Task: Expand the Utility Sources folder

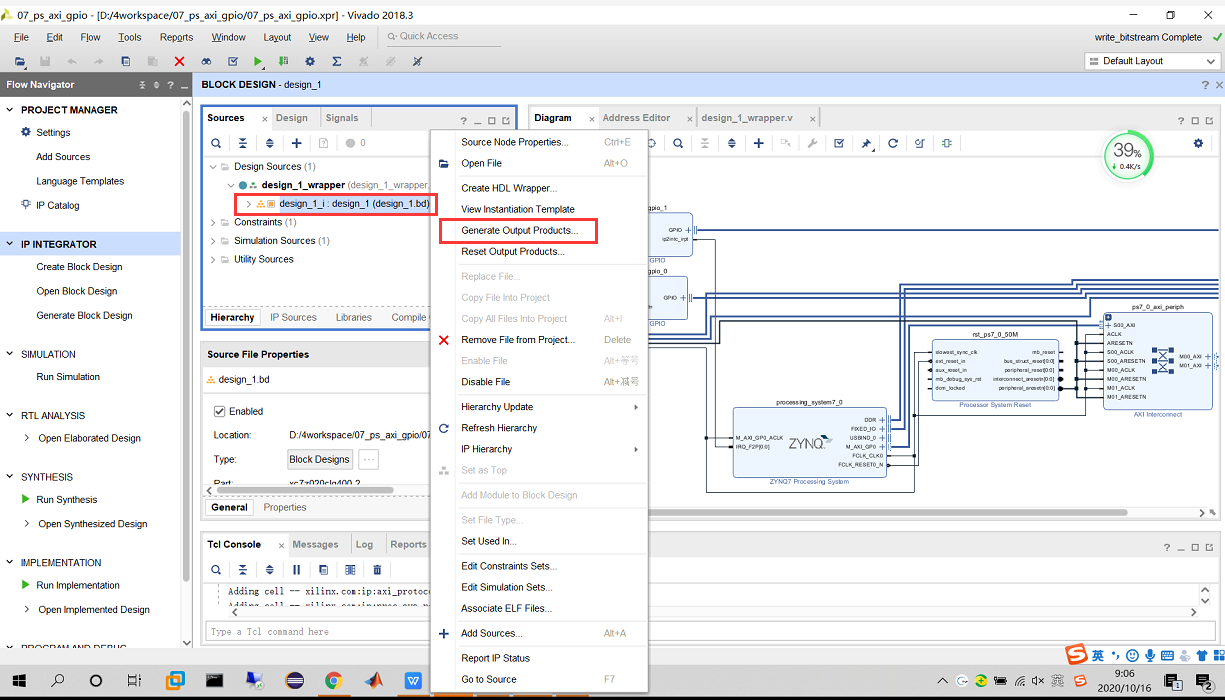Action: pos(213,259)
